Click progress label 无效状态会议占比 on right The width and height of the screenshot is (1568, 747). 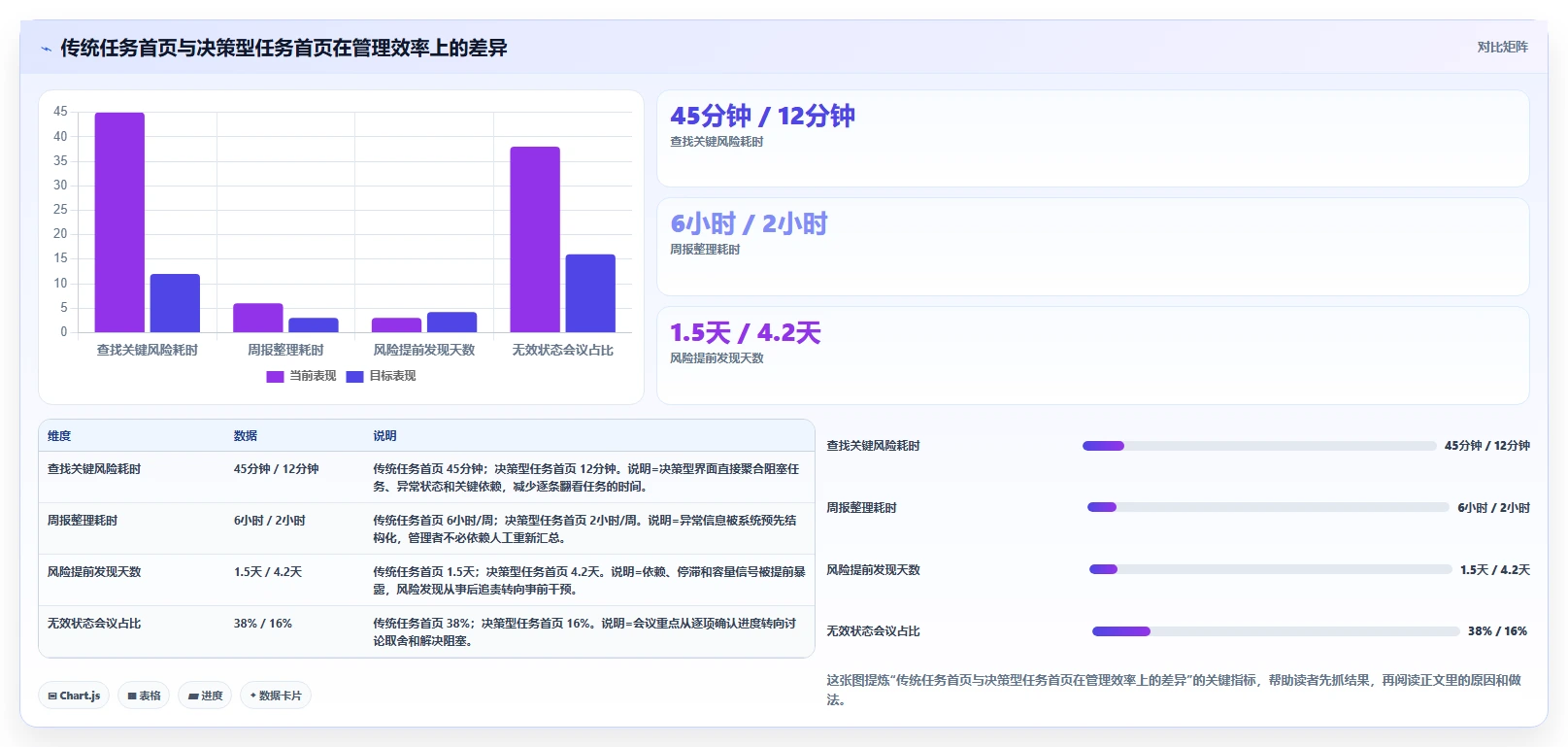pos(873,631)
